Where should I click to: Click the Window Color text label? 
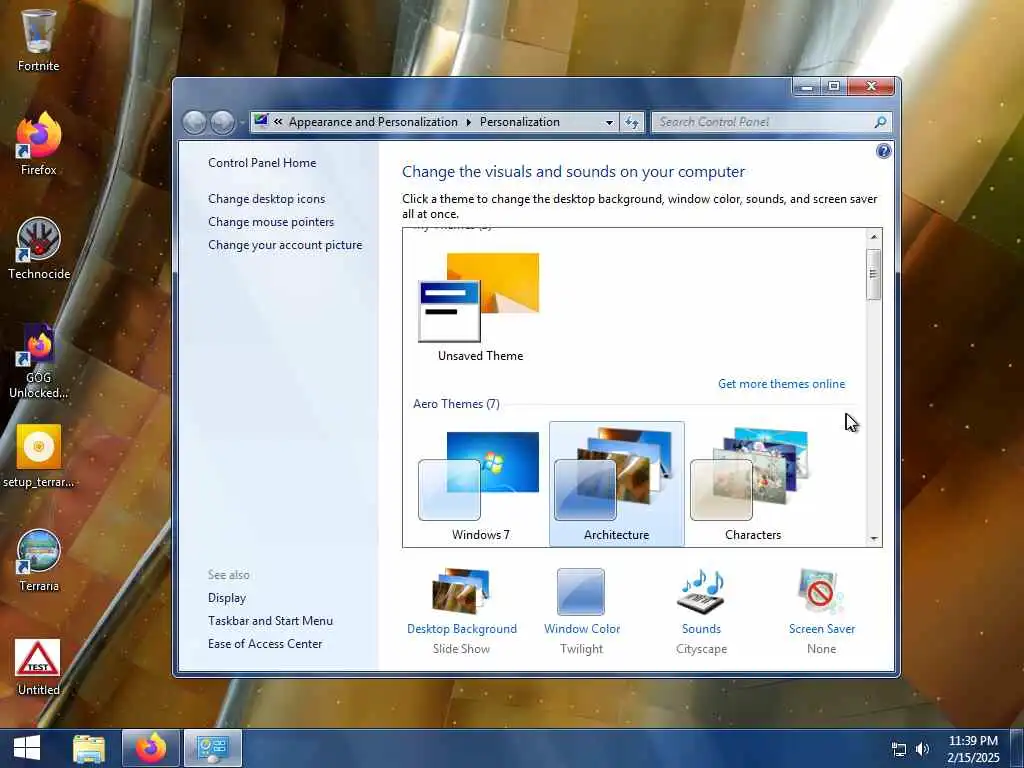click(581, 629)
